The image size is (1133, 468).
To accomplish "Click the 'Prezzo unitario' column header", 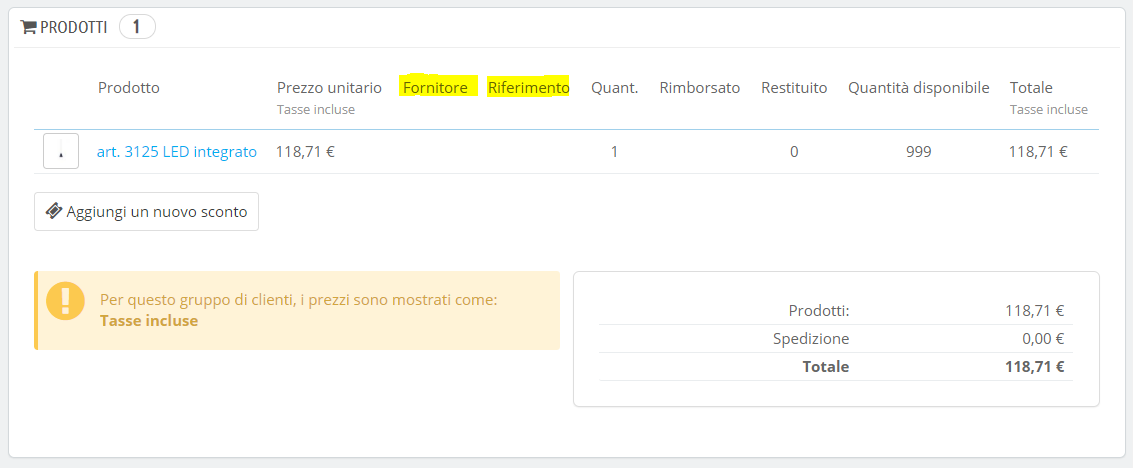I will point(329,88).
